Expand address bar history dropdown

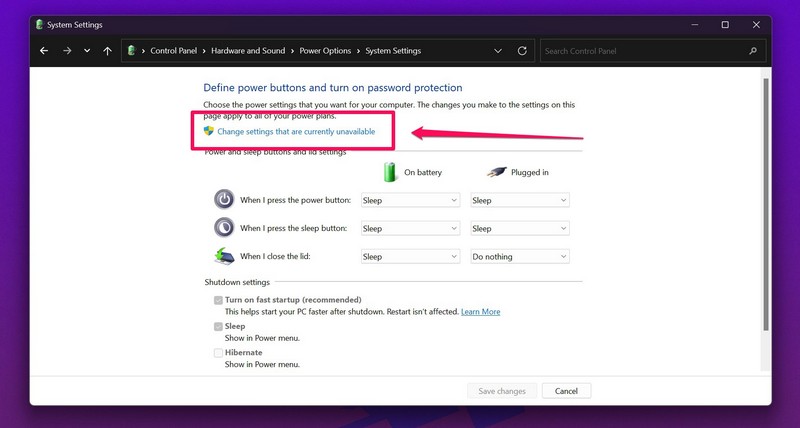[x=498, y=51]
